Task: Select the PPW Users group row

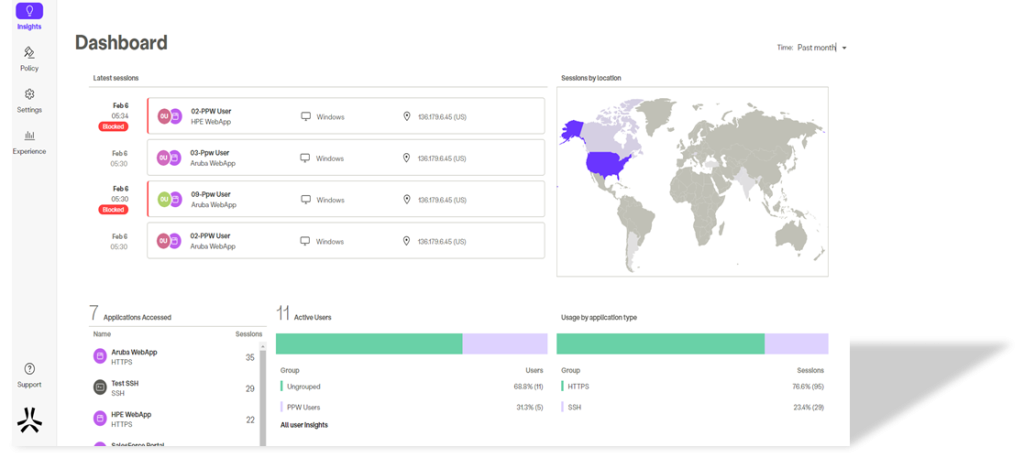Action: pyautogui.click(x=410, y=407)
